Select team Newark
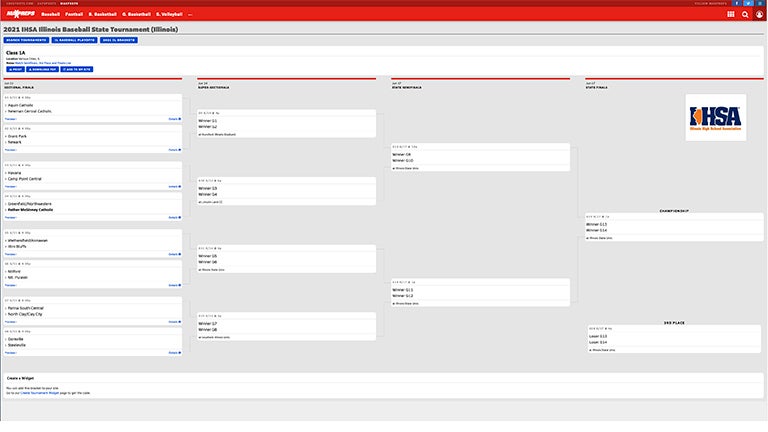 click(x=15, y=142)
